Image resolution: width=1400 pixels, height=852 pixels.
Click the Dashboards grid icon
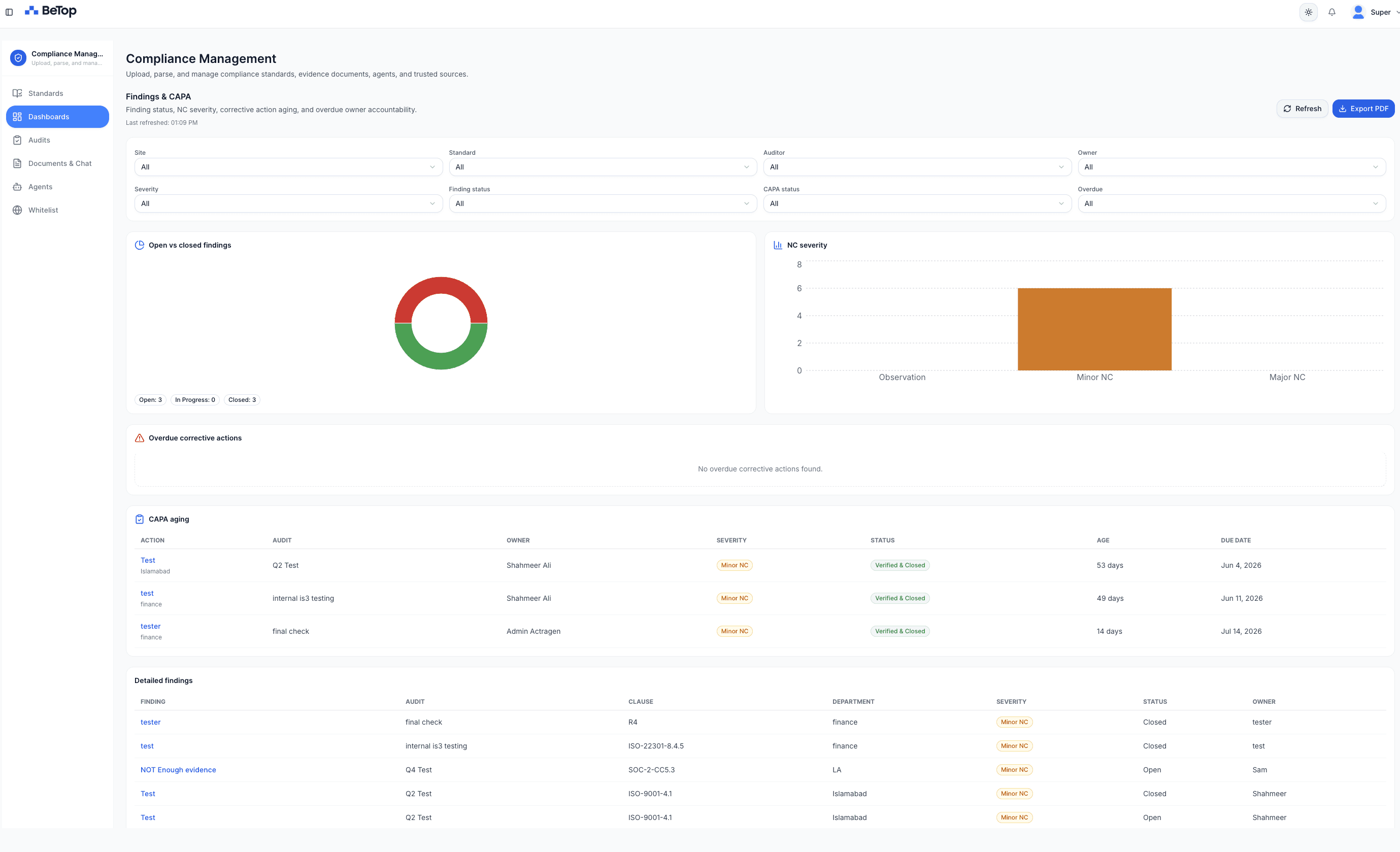pos(17,116)
